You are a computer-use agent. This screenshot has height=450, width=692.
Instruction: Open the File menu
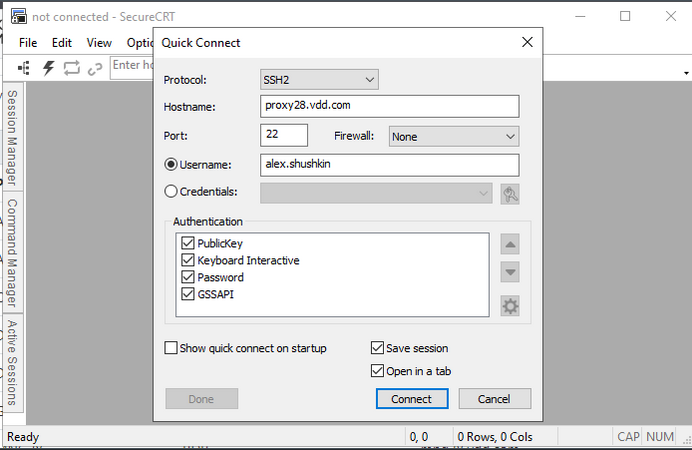pos(28,43)
